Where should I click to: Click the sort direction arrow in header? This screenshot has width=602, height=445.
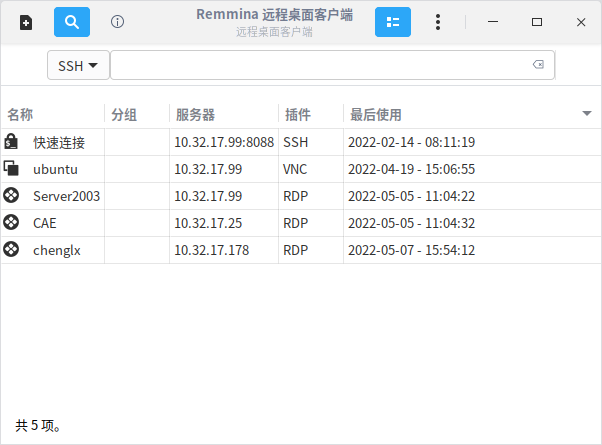pyautogui.click(x=586, y=113)
